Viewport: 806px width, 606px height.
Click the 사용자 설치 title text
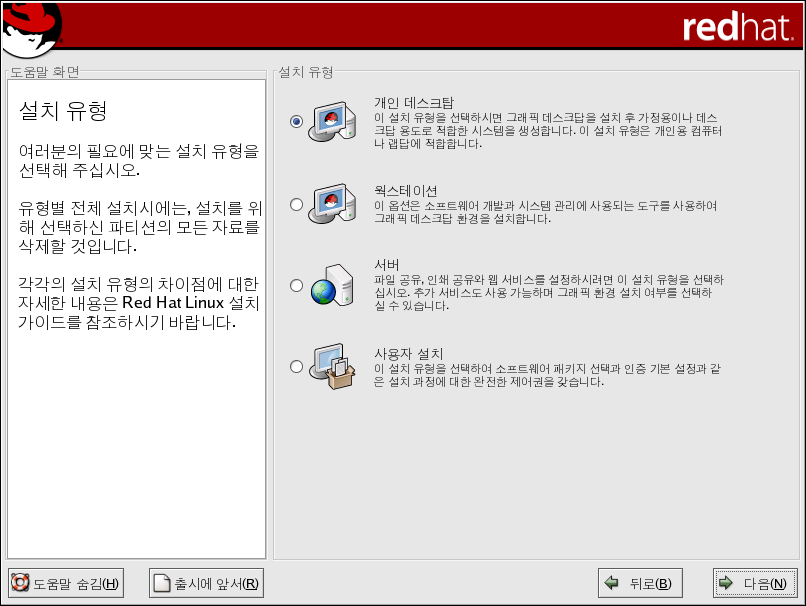pos(408,354)
